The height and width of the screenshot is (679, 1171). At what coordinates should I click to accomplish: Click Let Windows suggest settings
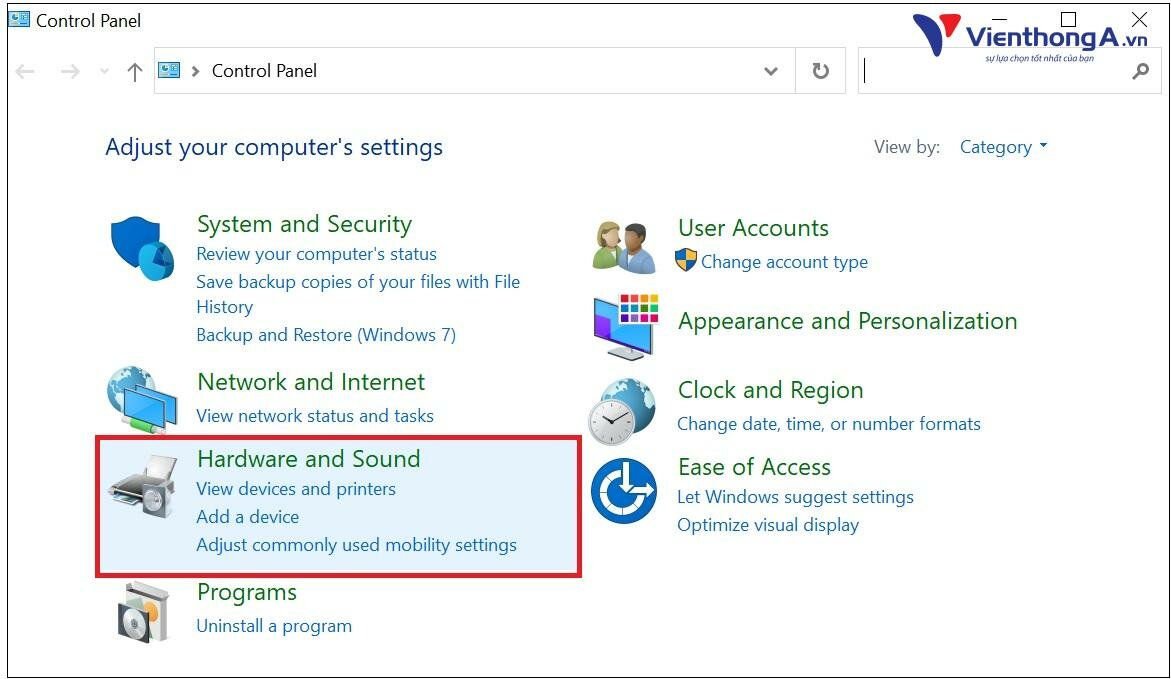tap(795, 497)
